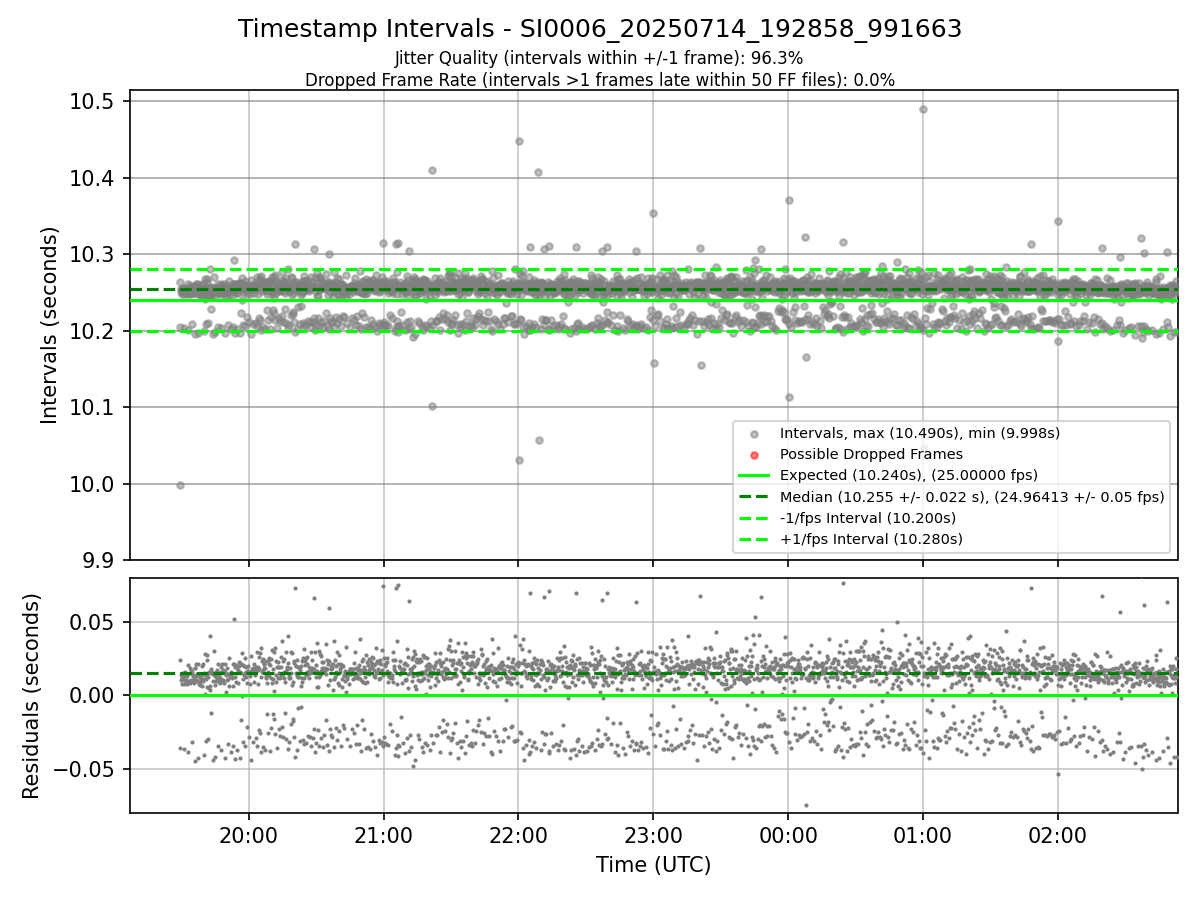Screen dimensions: 1200x900
Task: Click the dark green dashed Median marker in legend
Action: 755,497
